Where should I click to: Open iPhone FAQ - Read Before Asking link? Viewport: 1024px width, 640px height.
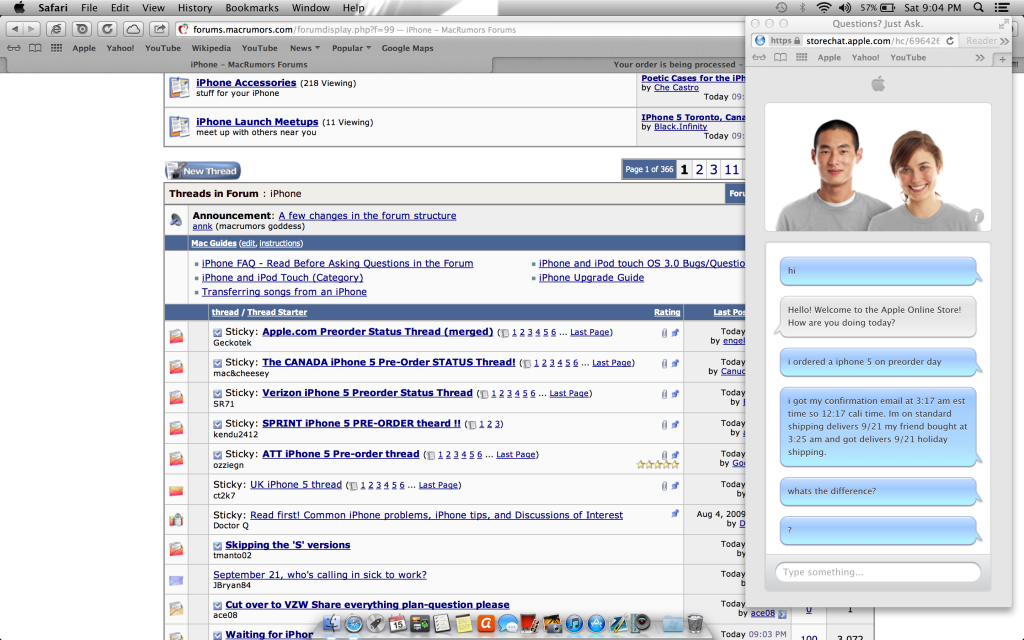pos(338,263)
